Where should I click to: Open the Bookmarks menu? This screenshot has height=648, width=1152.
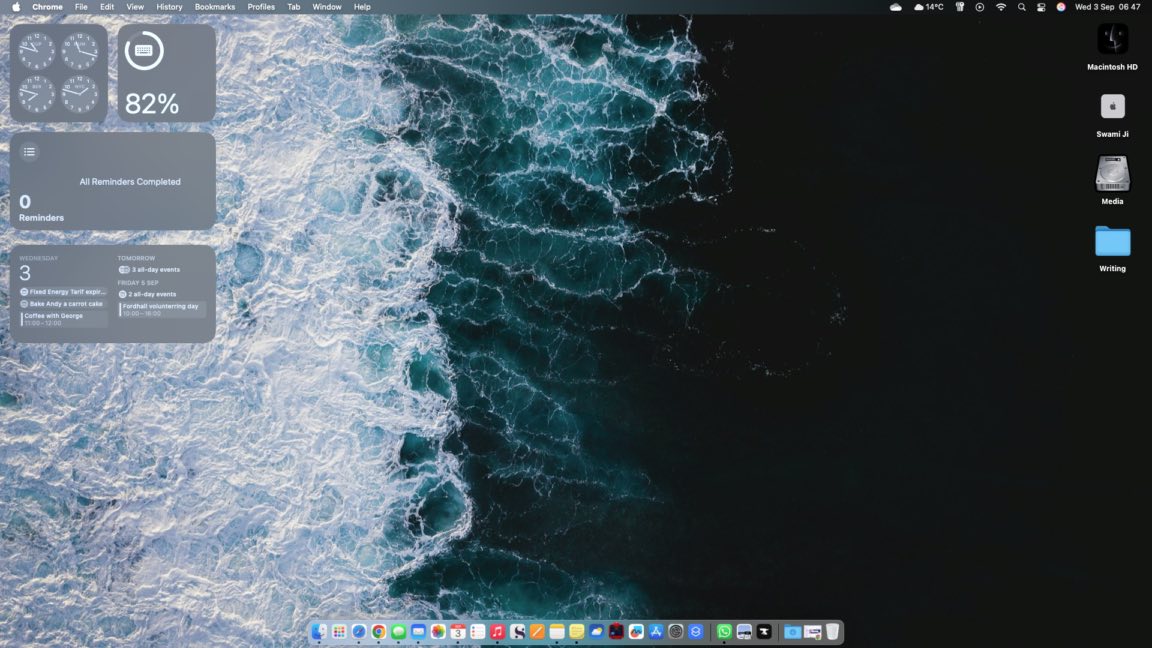[215, 7]
